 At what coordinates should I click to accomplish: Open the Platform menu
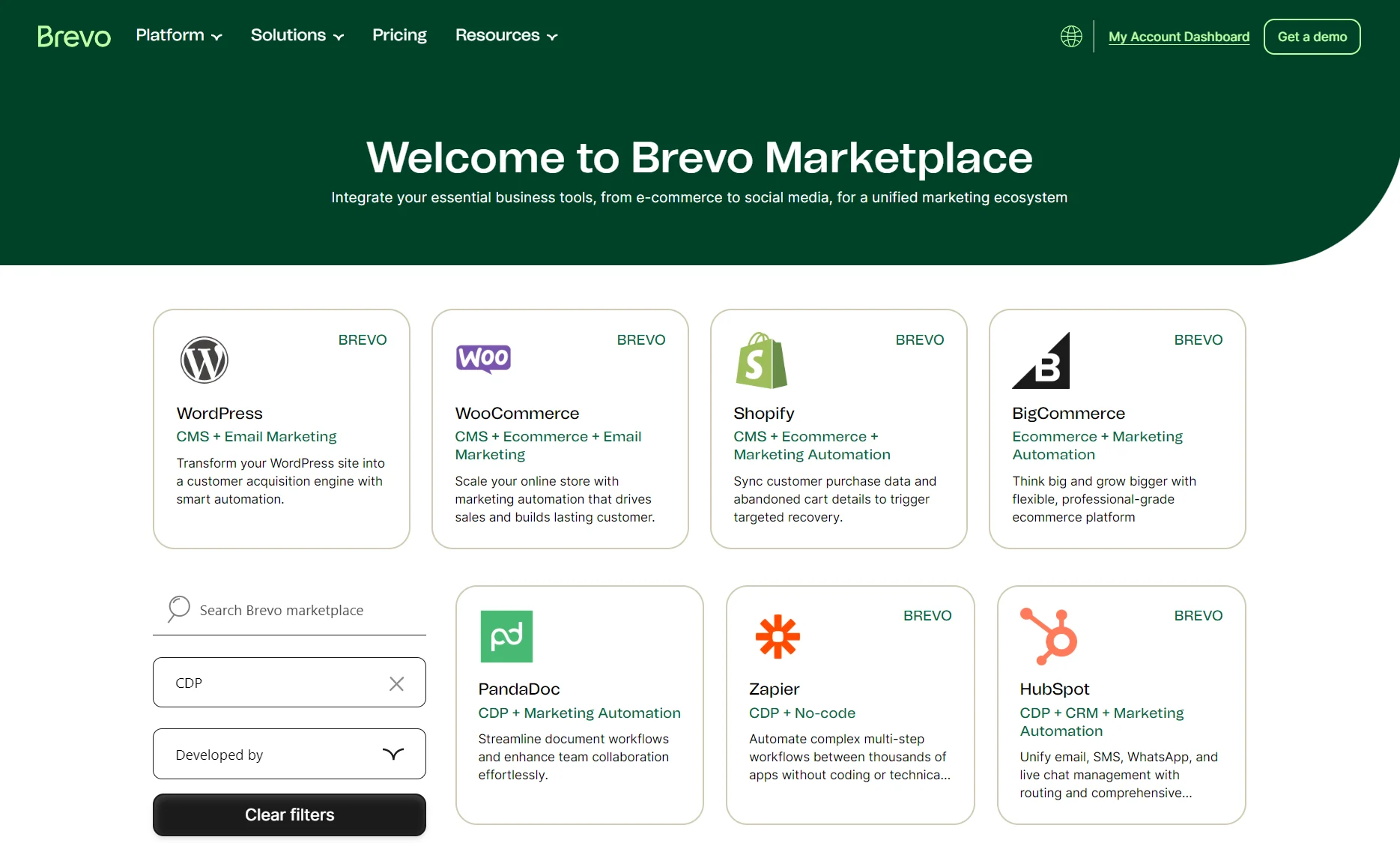tap(179, 35)
